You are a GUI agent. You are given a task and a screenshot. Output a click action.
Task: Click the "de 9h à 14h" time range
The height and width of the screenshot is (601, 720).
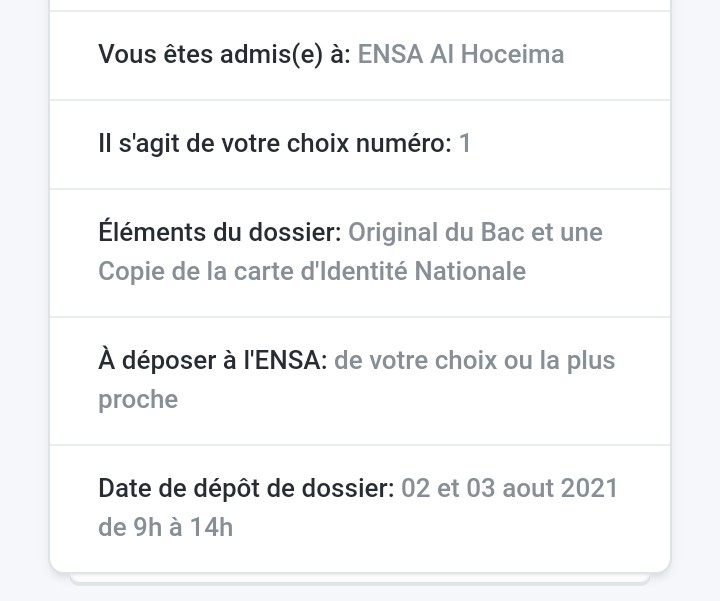(165, 527)
